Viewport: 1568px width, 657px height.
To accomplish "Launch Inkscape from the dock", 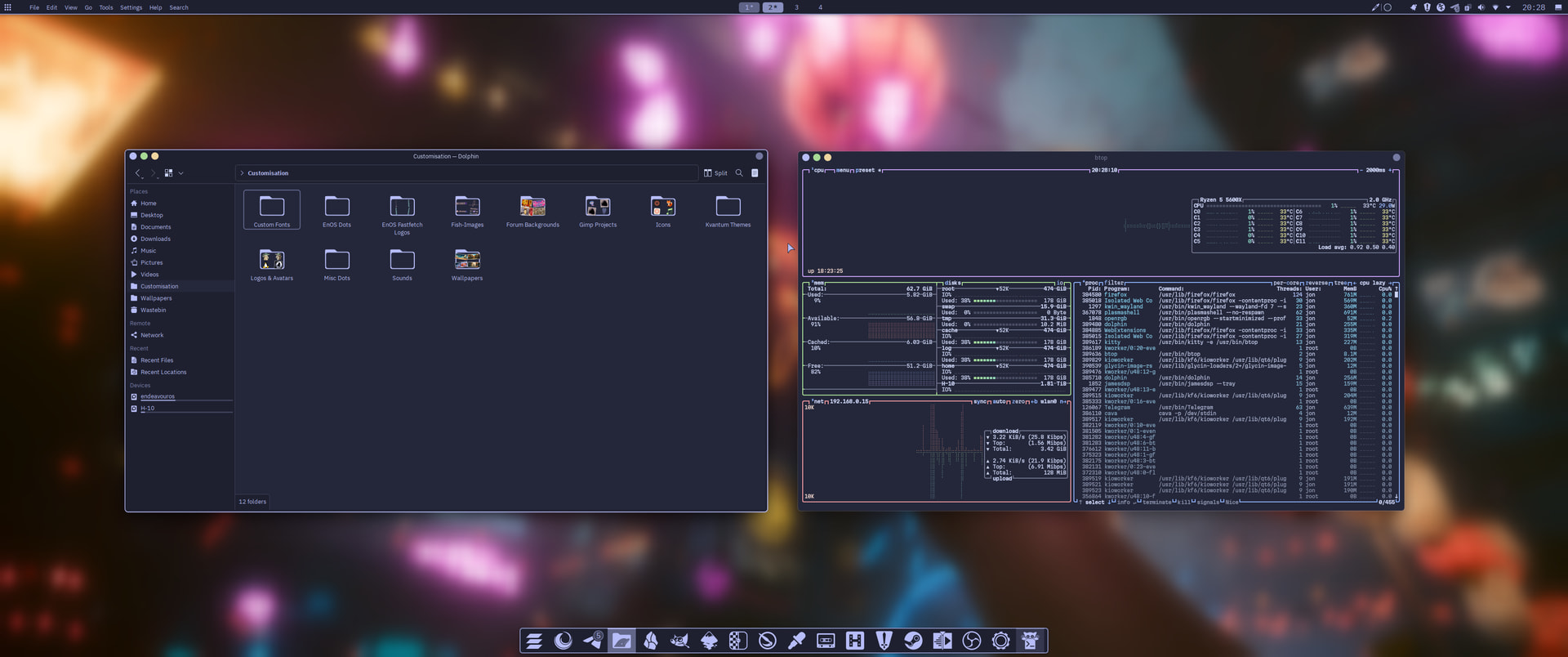I will tap(709, 641).
